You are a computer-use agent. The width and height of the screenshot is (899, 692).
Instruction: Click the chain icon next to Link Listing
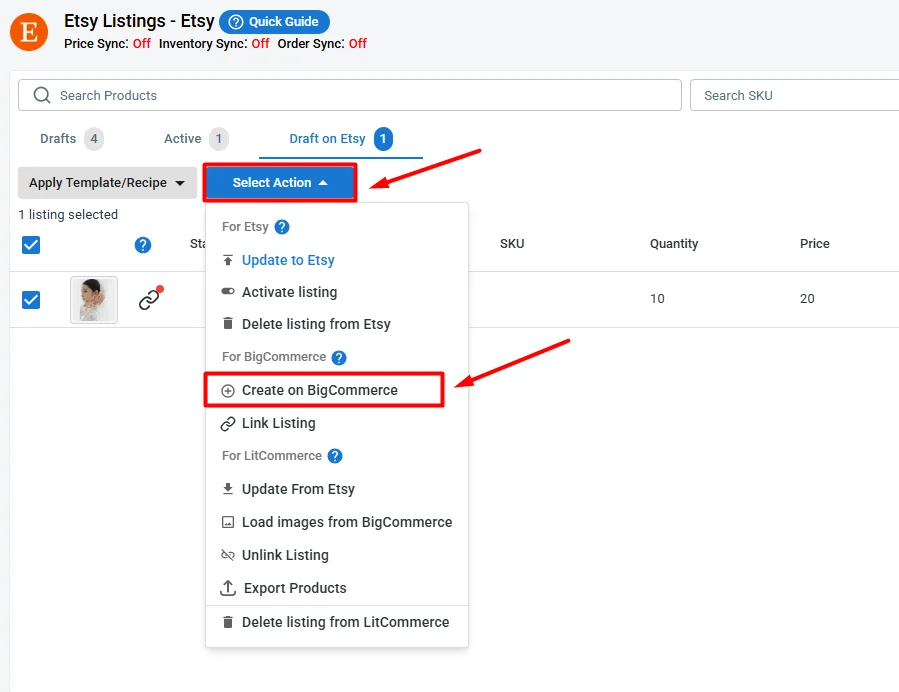227,422
